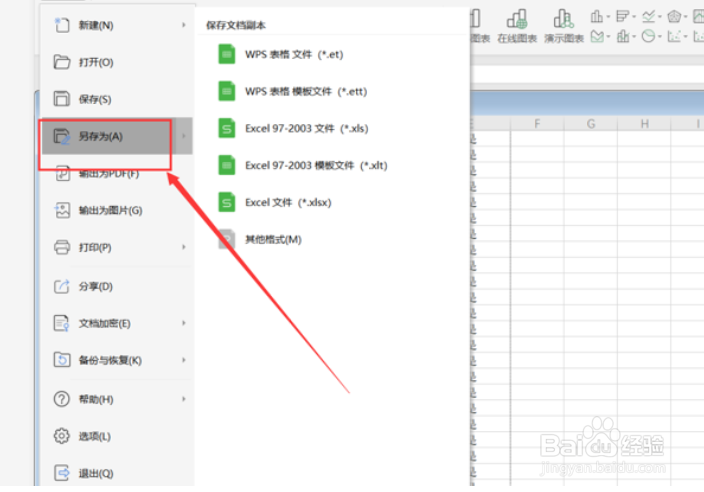704x492 pixels.
Task: Open the scatter chart dropdown arrow
Action: point(686,37)
